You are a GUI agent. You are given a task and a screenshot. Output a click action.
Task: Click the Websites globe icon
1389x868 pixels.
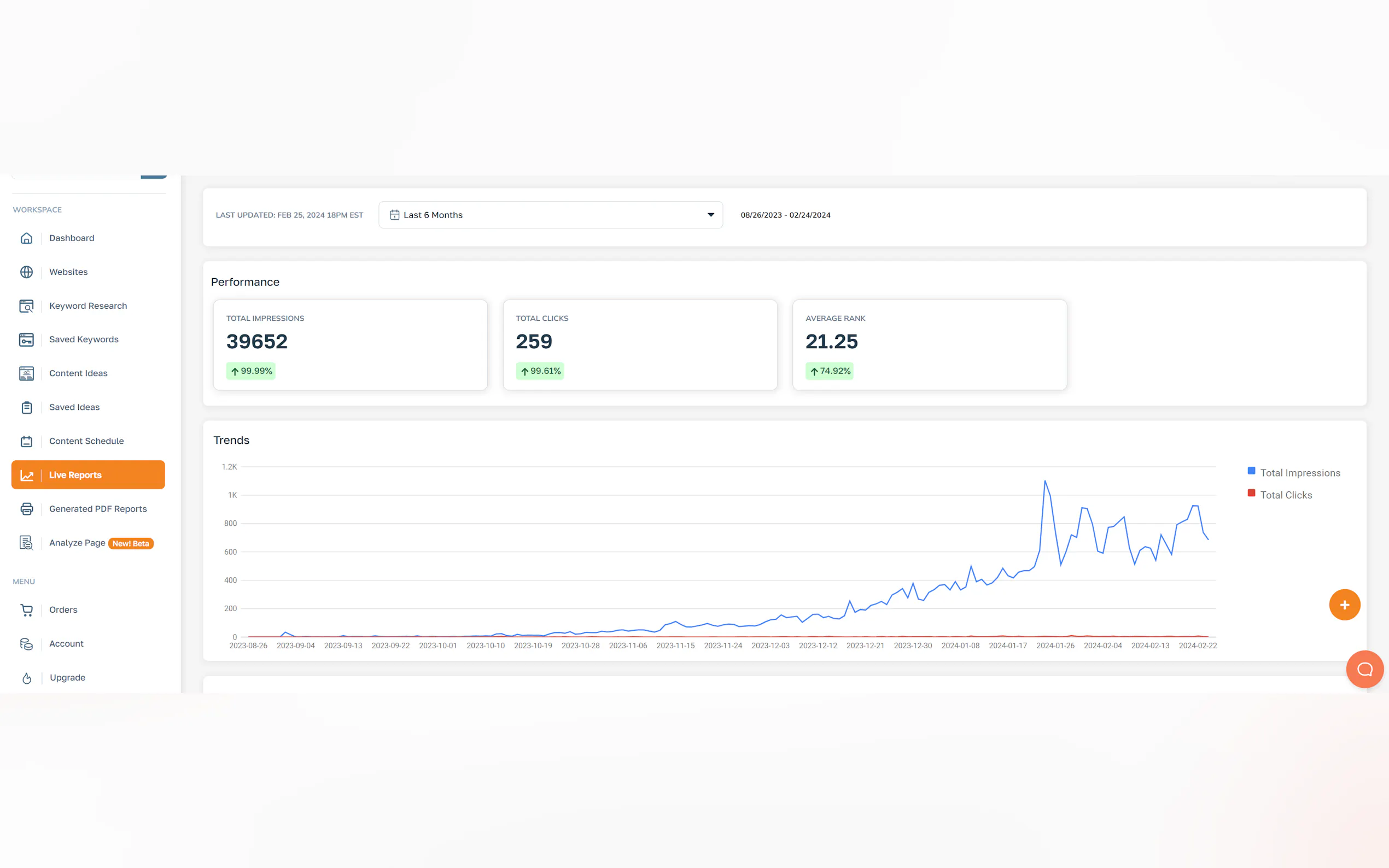[26, 272]
